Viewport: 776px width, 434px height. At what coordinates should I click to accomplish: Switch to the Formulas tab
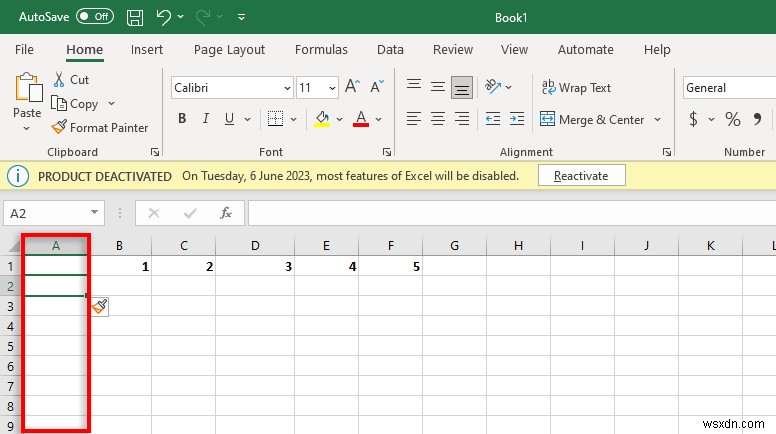[x=321, y=49]
